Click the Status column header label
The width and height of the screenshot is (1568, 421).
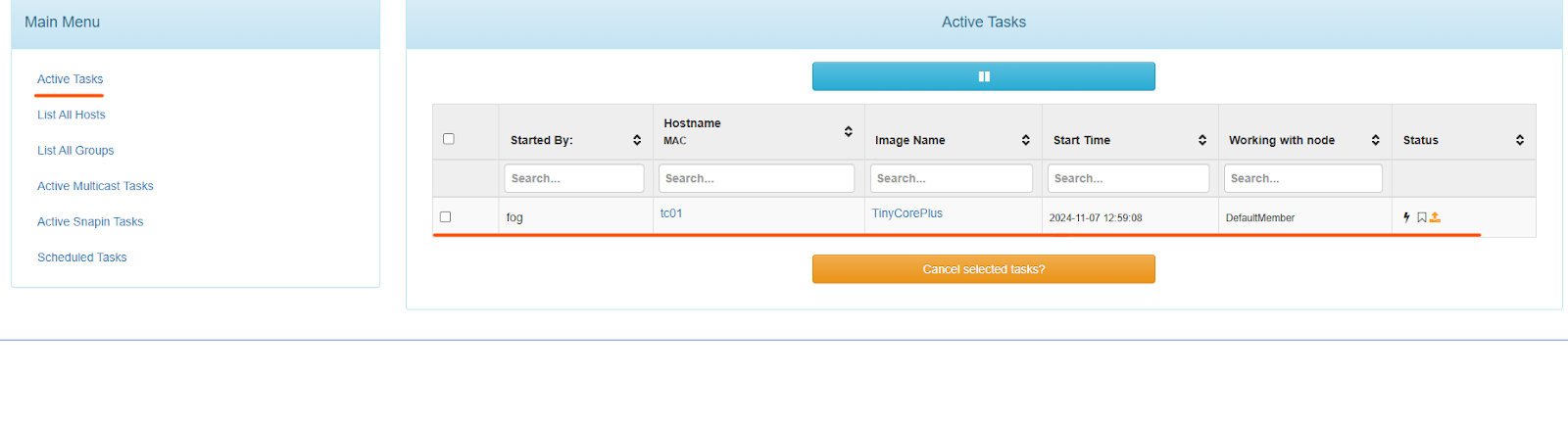tap(1421, 140)
